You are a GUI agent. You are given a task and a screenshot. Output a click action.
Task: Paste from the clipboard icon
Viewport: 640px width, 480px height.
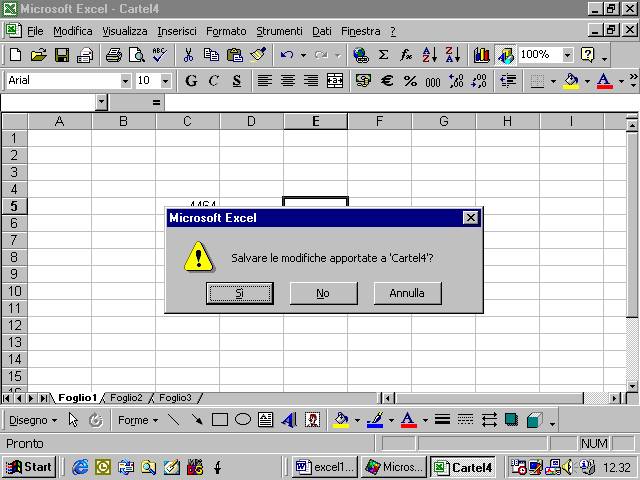(234, 55)
